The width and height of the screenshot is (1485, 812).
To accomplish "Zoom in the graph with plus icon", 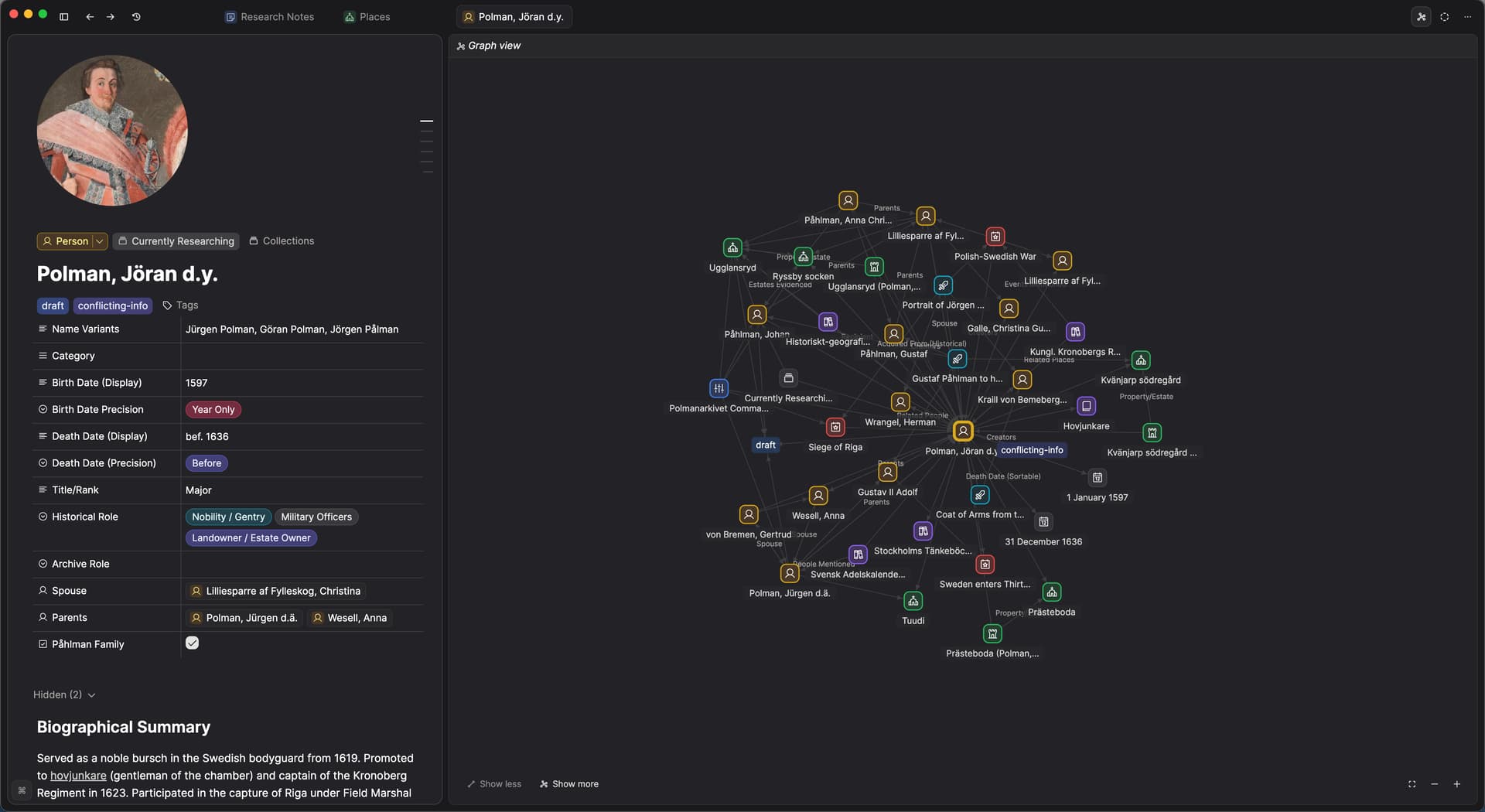I will [1456, 784].
